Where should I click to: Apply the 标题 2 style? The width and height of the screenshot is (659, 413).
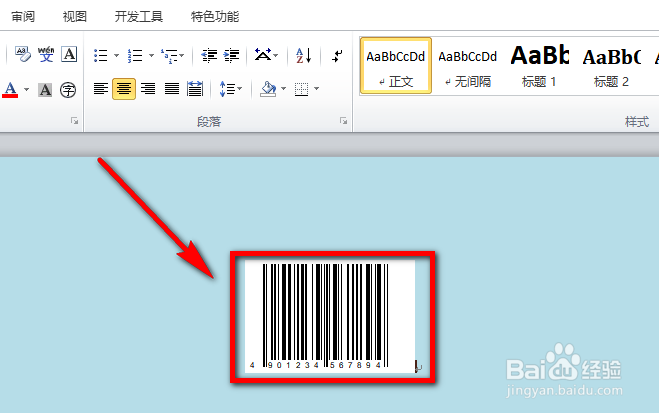[x=611, y=66]
